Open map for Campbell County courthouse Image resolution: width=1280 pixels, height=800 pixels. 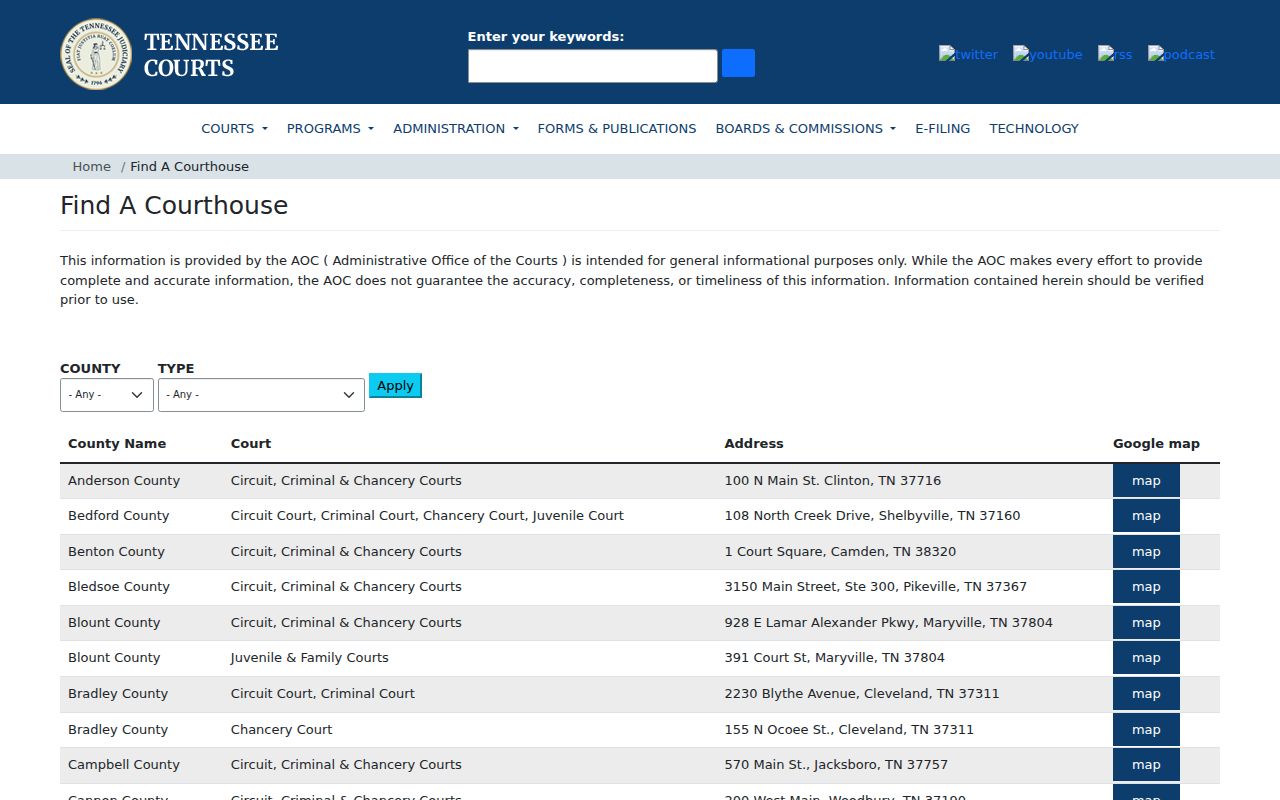(x=1146, y=765)
